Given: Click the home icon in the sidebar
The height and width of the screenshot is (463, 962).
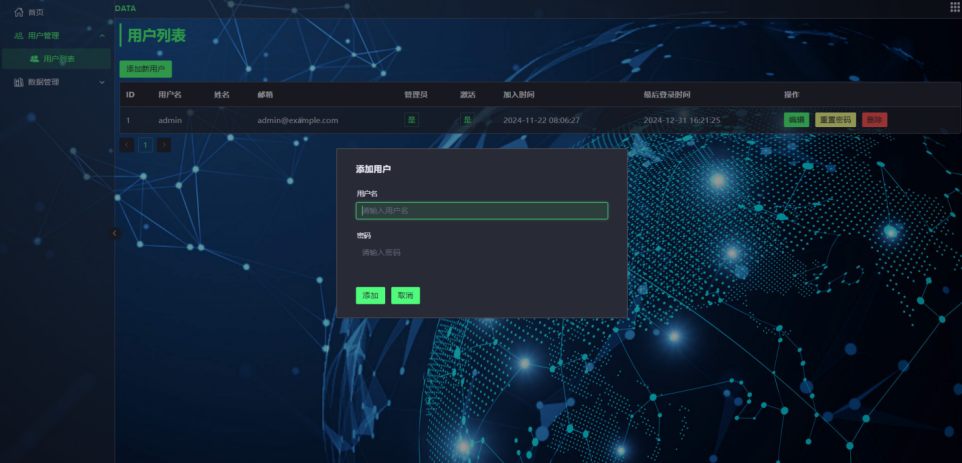Looking at the screenshot, I should pos(18,12).
